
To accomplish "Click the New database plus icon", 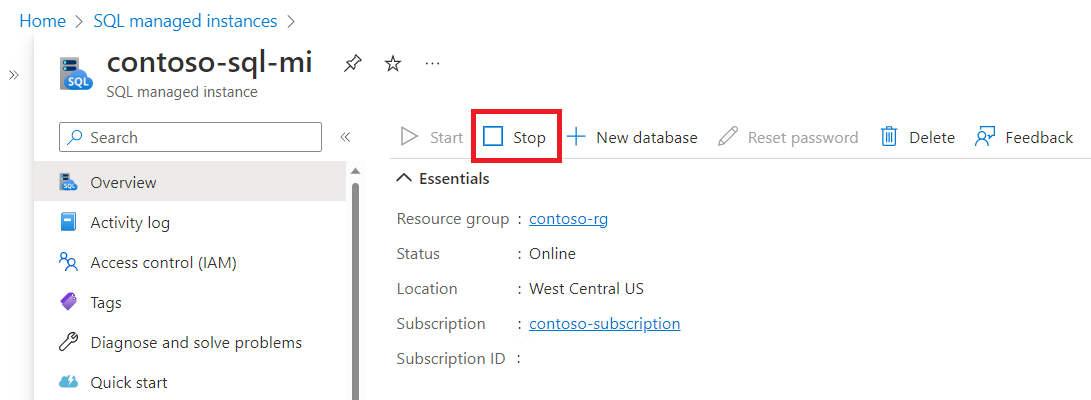I will [x=577, y=137].
